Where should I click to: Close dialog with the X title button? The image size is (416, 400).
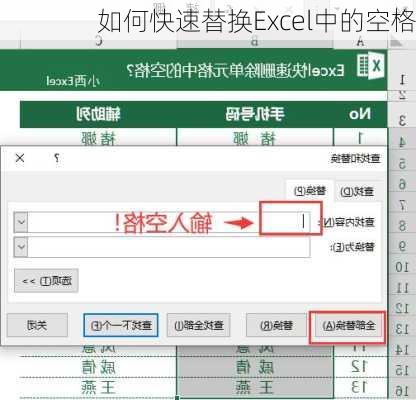(20, 158)
